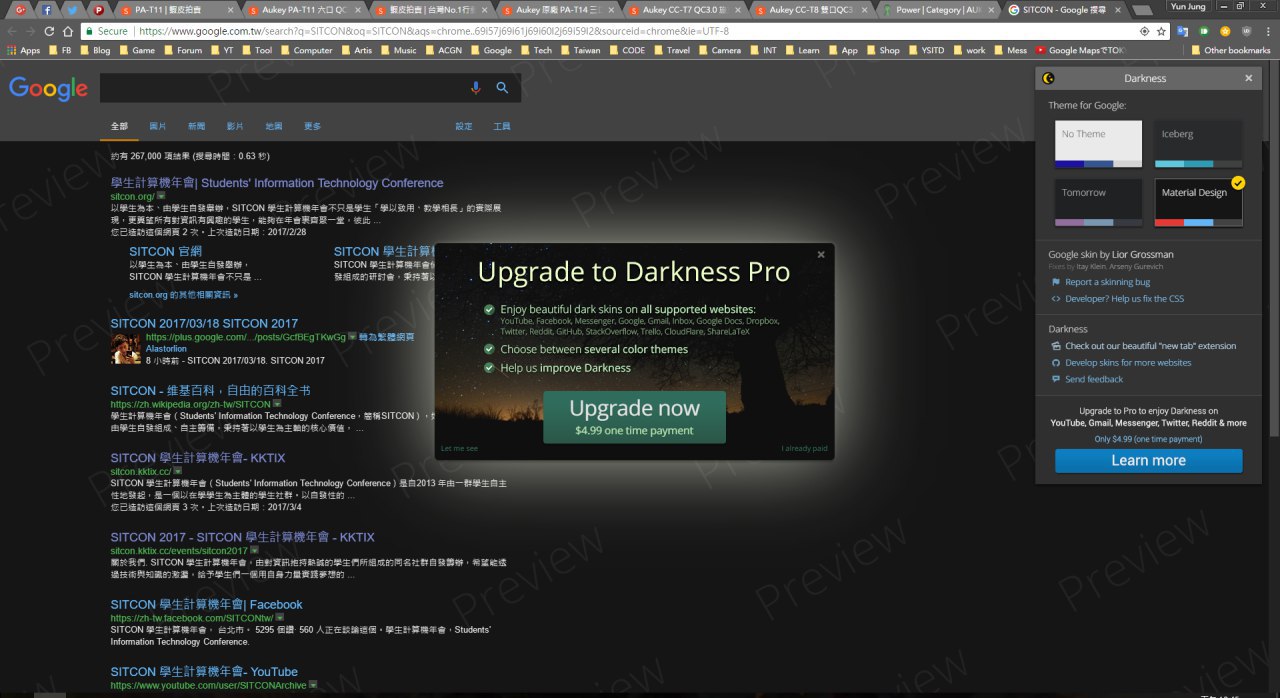The width and height of the screenshot is (1280, 698).
Task: Open SITCON 學生計算機年會 Facebook result
Action: click(206, 604)
